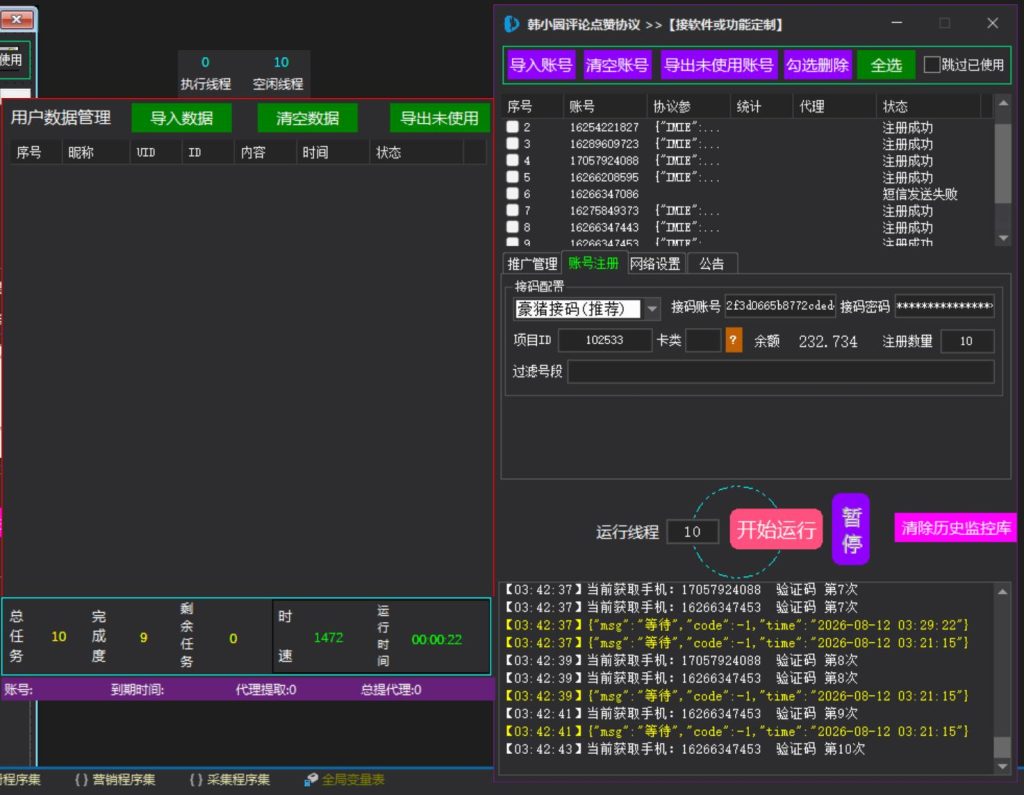The width and height of the screenshot is (1024, 795).
Task: Click the 空闲线程 counter label
Action: click(x=278, y=84)
